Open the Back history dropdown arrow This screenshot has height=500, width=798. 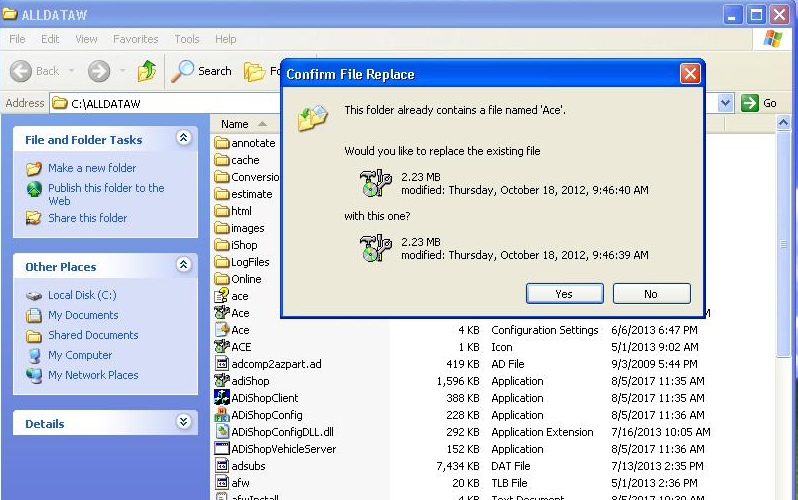pos(72,71)
